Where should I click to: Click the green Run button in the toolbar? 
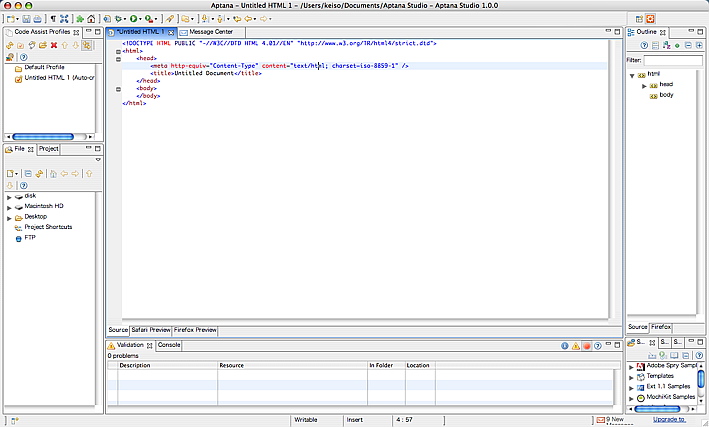(x=134, y=19)
